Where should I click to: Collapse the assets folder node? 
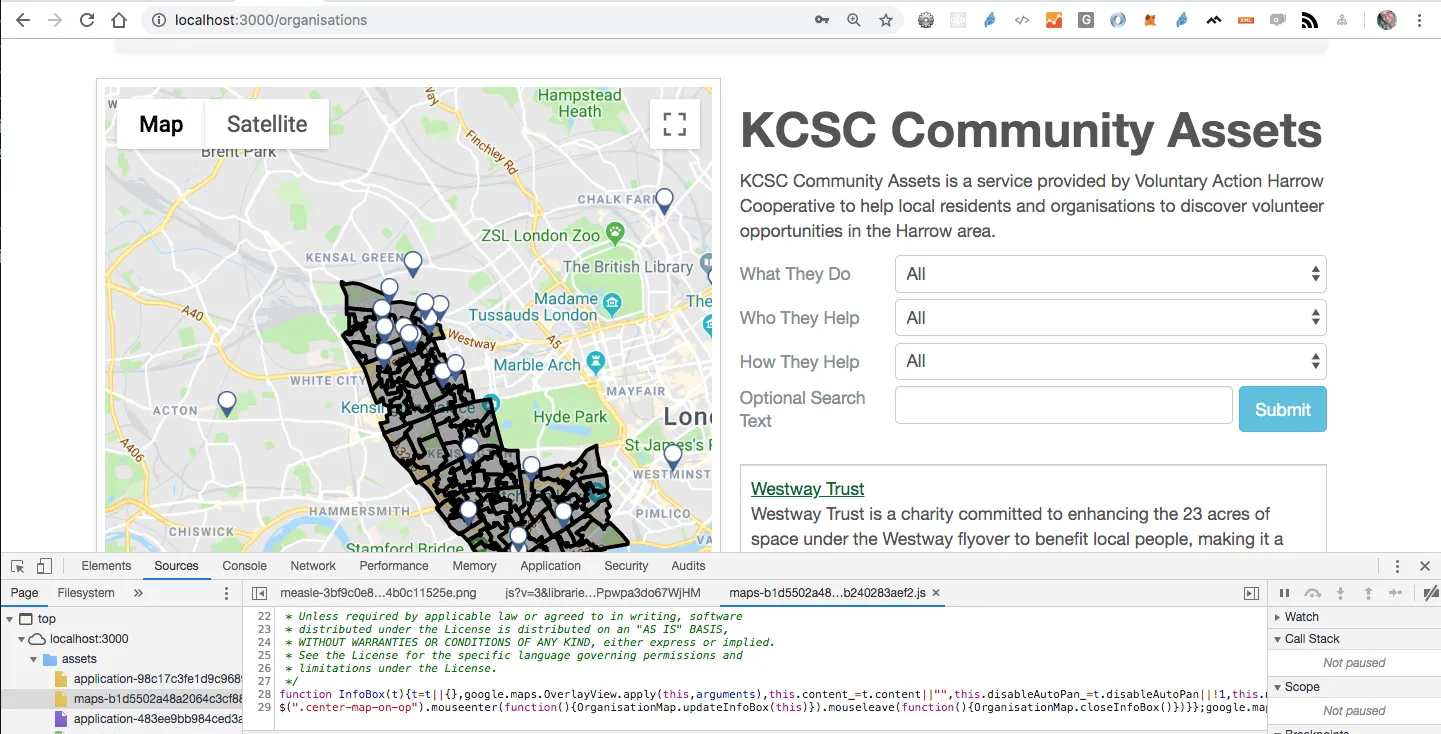click(33, 659)
